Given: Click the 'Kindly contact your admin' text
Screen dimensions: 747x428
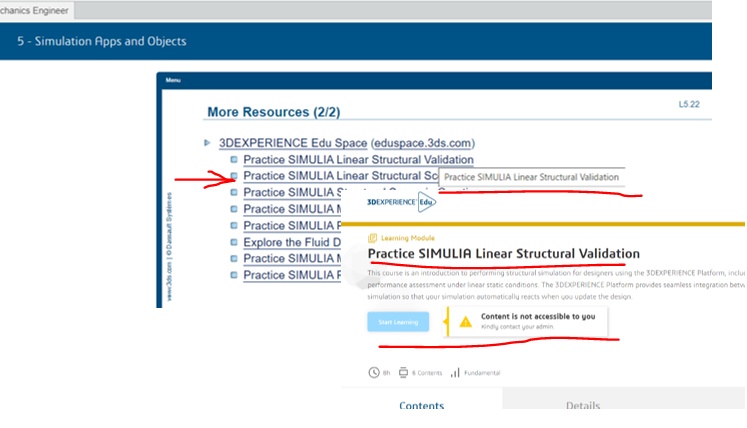Looking at the screenshot, I should click(x=517, y=327).
